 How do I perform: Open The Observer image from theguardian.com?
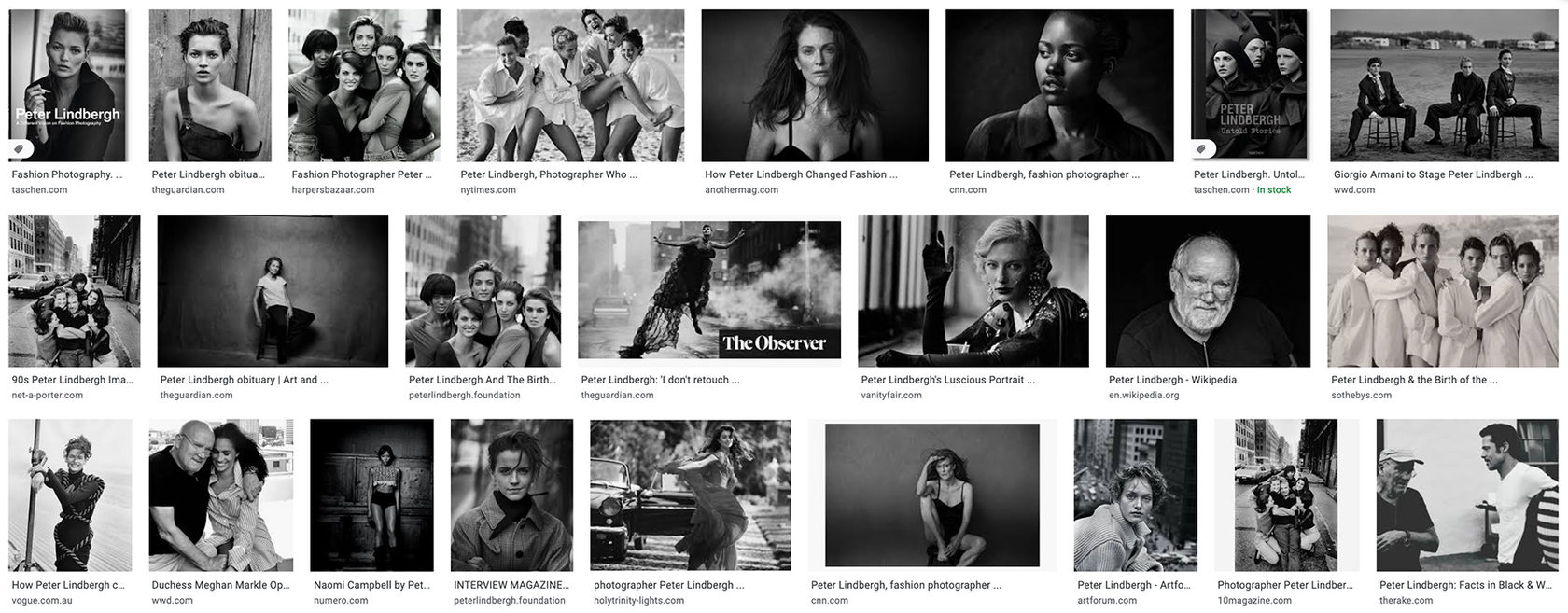[x=709, y=290]
